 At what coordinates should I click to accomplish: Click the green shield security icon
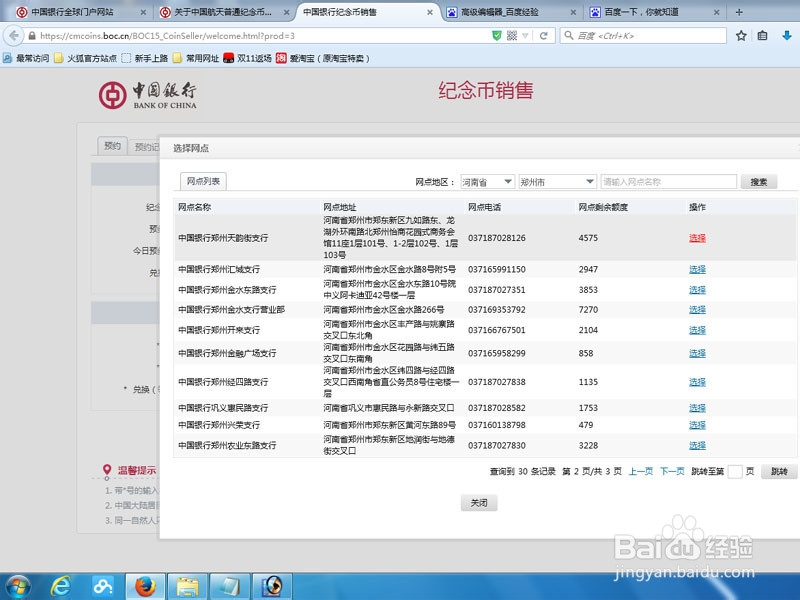tap(496, 36)
